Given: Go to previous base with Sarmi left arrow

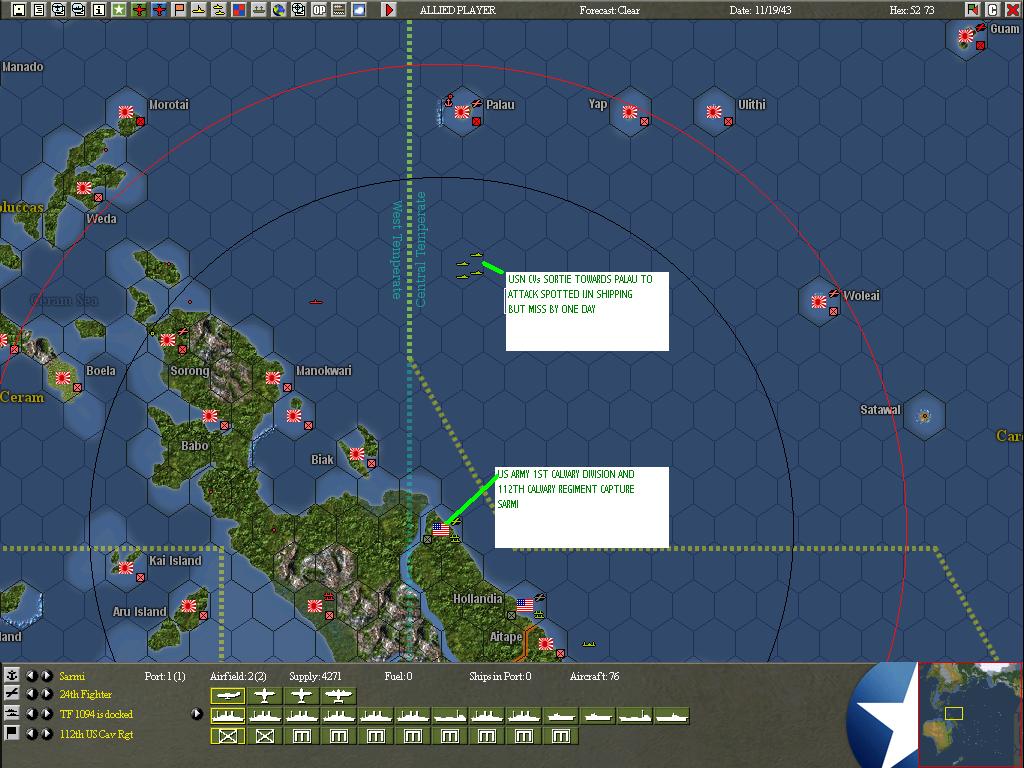Looking at the screenshot, I should (31, 675).
